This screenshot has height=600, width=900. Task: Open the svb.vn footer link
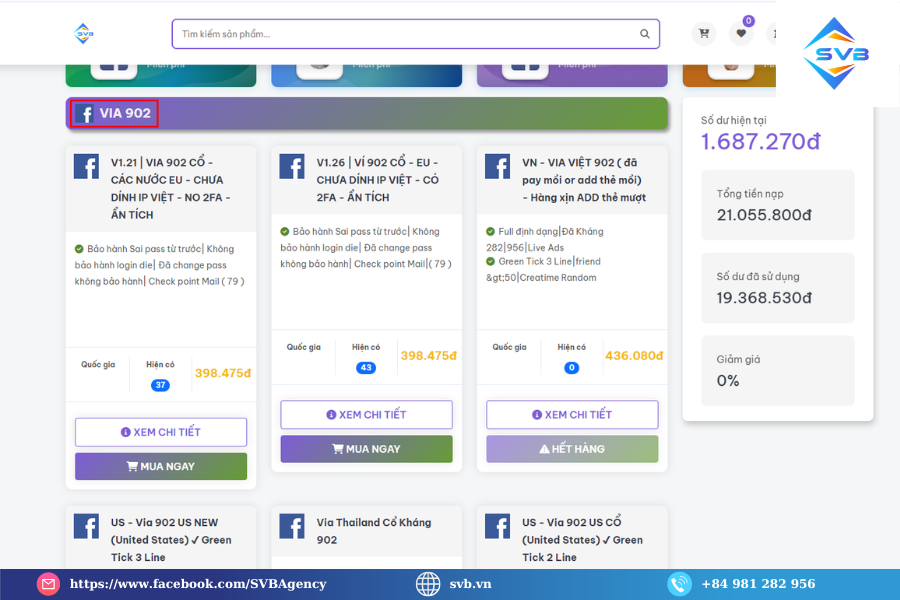470,584
